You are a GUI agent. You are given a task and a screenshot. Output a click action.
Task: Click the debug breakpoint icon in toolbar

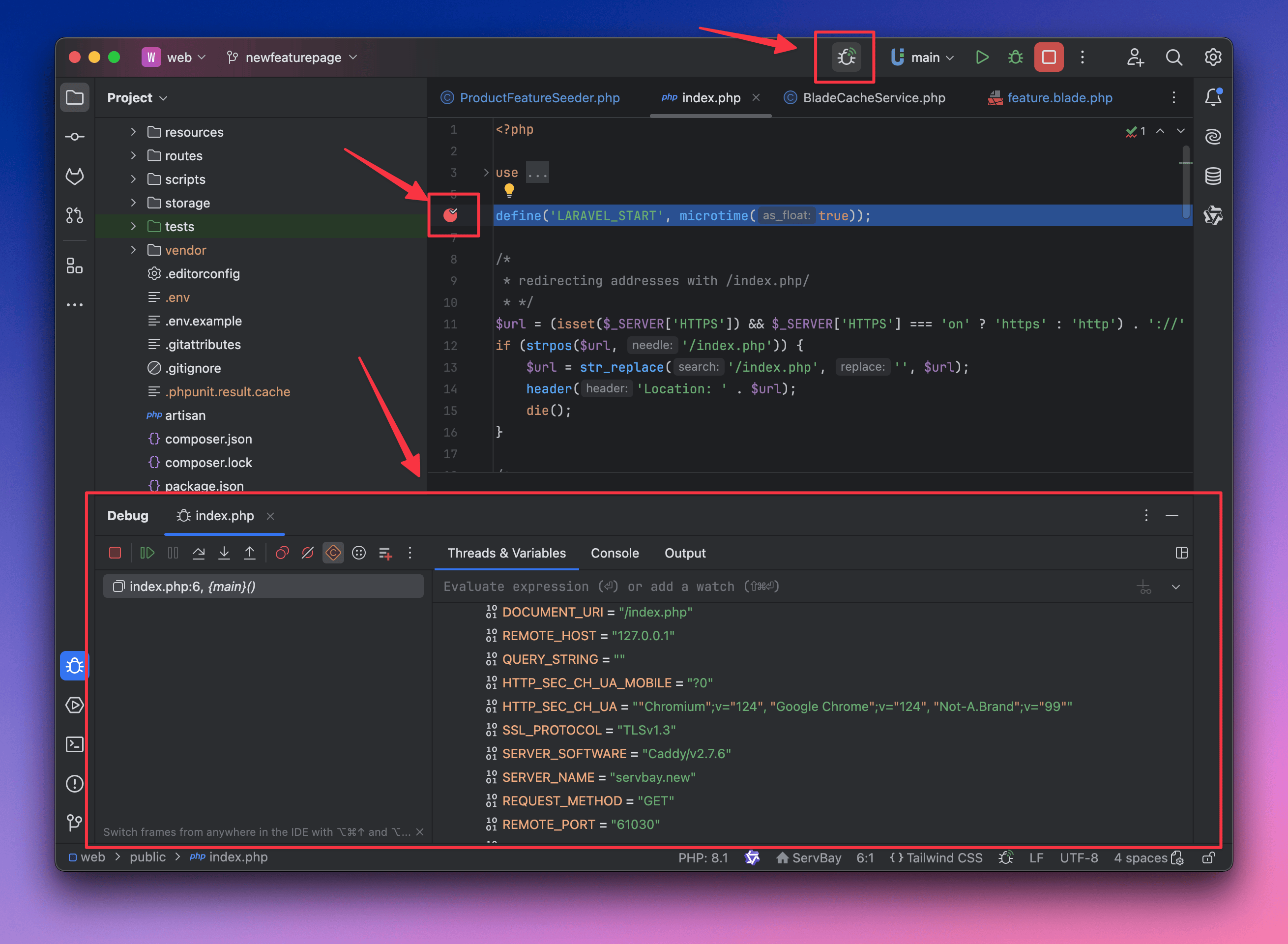click(x=846, y=57)
